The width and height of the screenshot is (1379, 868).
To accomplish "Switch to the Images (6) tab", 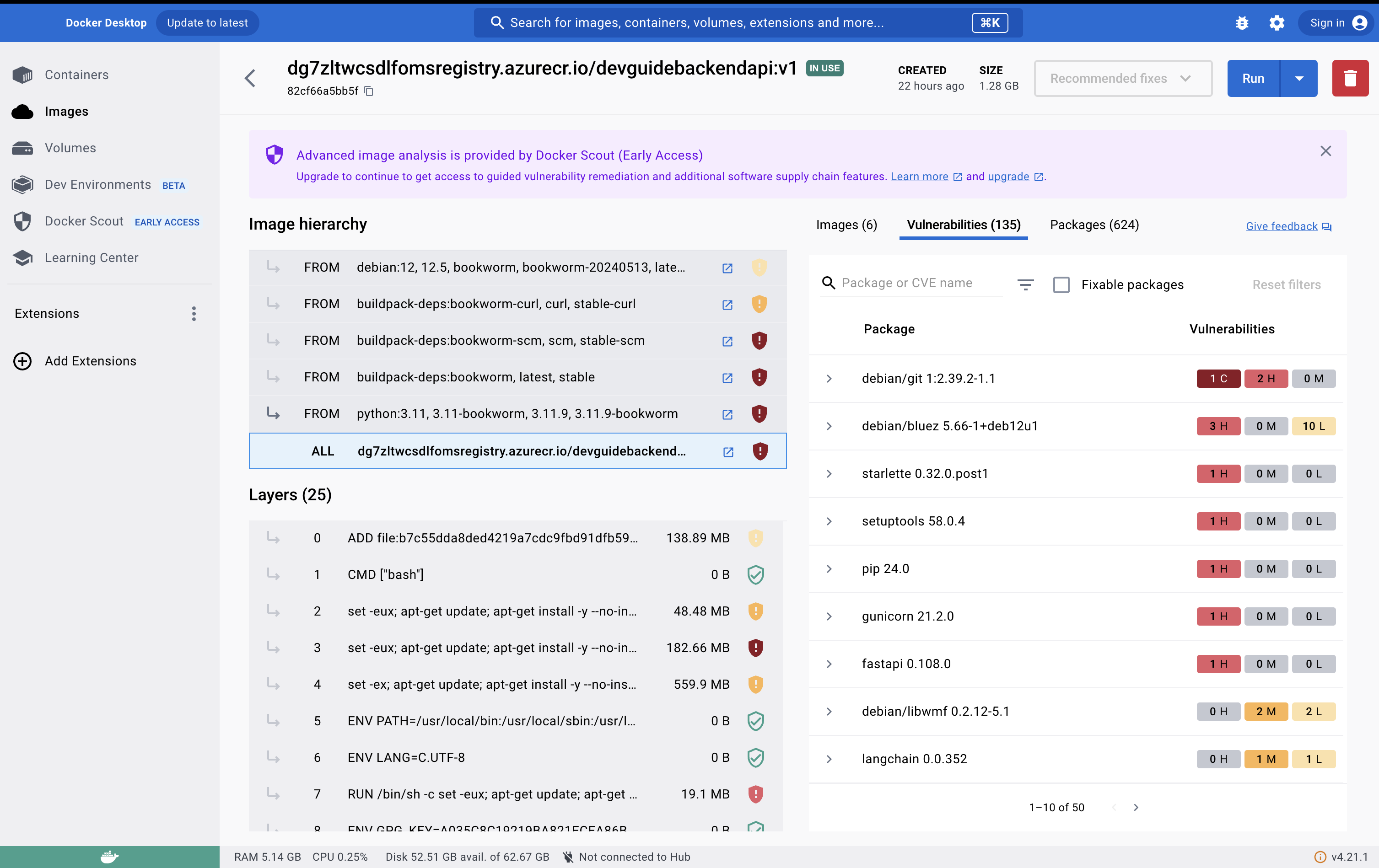I will (x=846, y=225).
